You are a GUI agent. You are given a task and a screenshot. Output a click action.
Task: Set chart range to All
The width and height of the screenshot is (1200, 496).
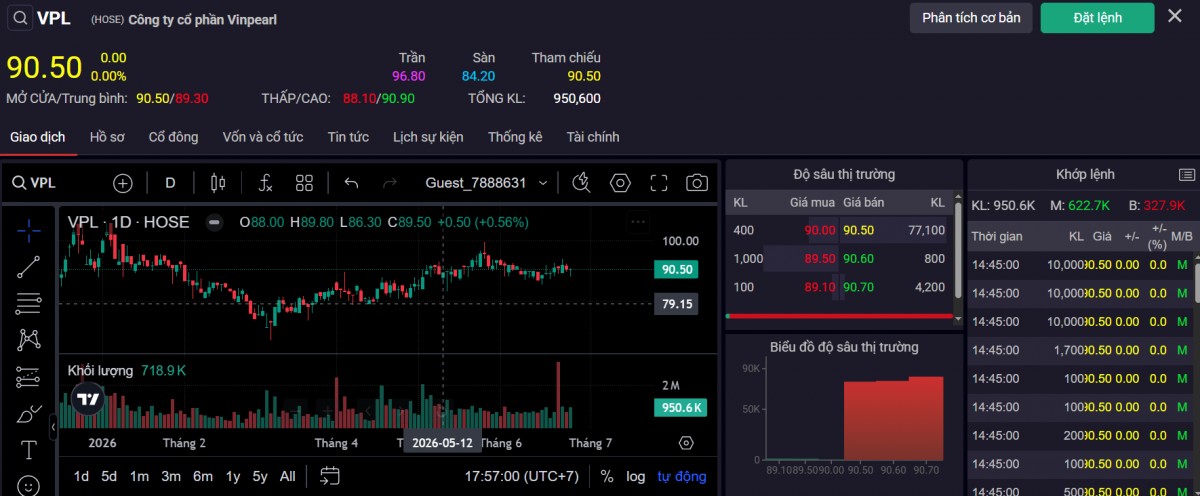(287, 476)
